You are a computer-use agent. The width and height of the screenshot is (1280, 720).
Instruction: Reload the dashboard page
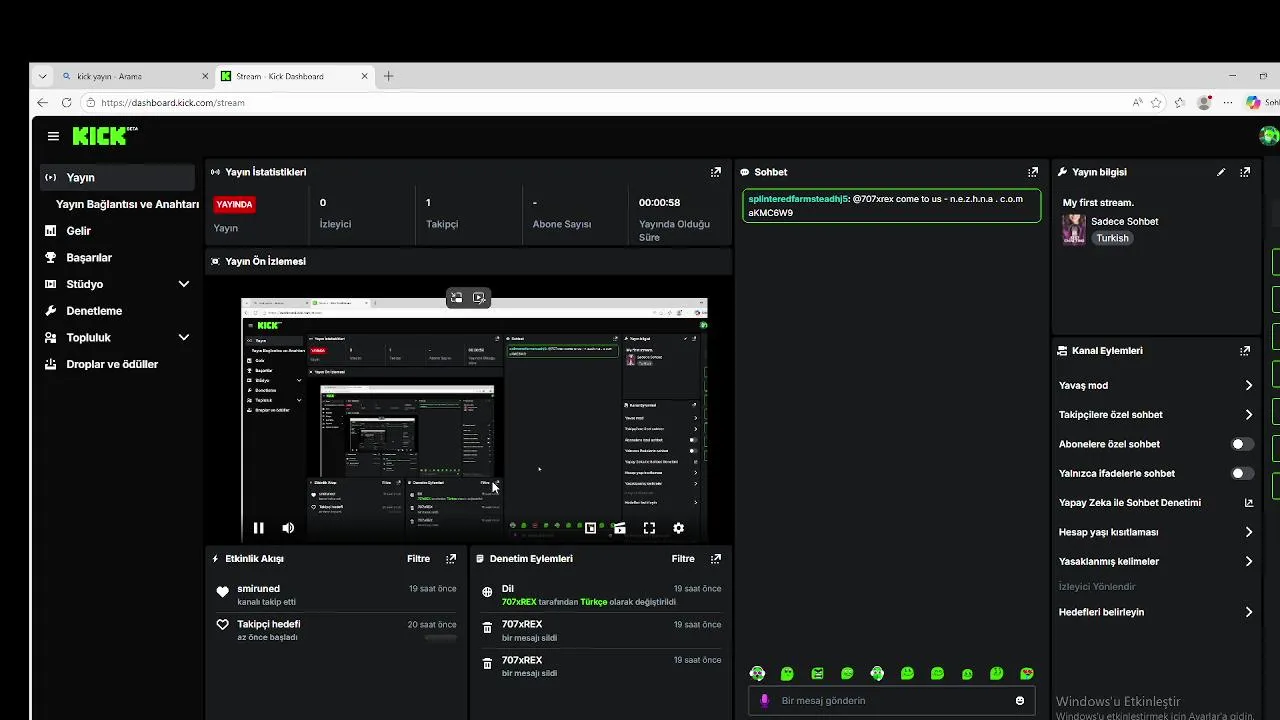[66, 102]
